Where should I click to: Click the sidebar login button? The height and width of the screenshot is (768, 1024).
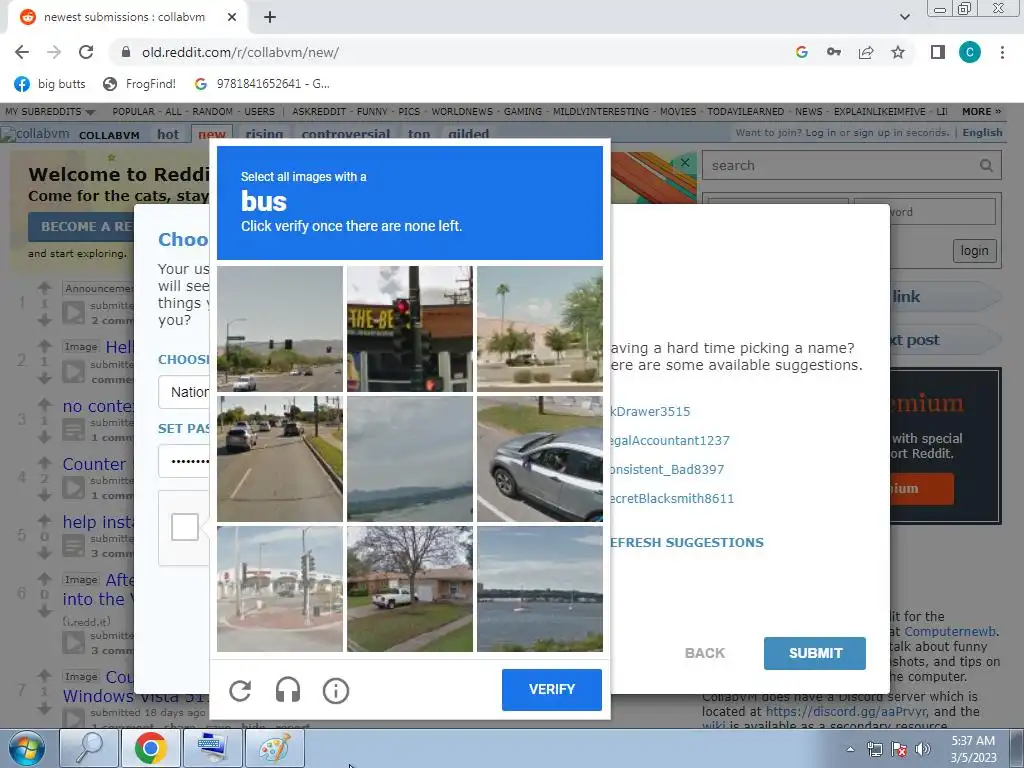974,251
